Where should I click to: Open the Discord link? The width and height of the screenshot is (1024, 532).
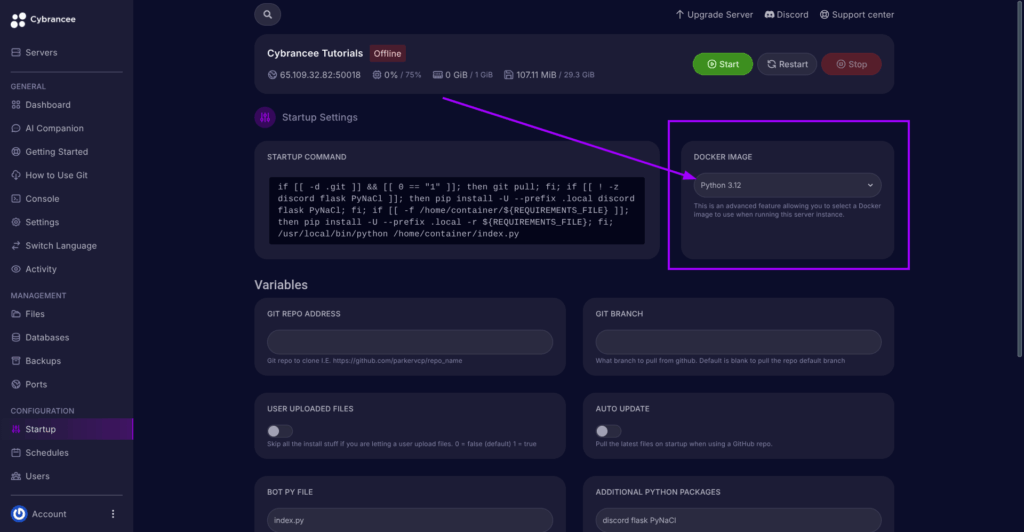tap(786, 14)
